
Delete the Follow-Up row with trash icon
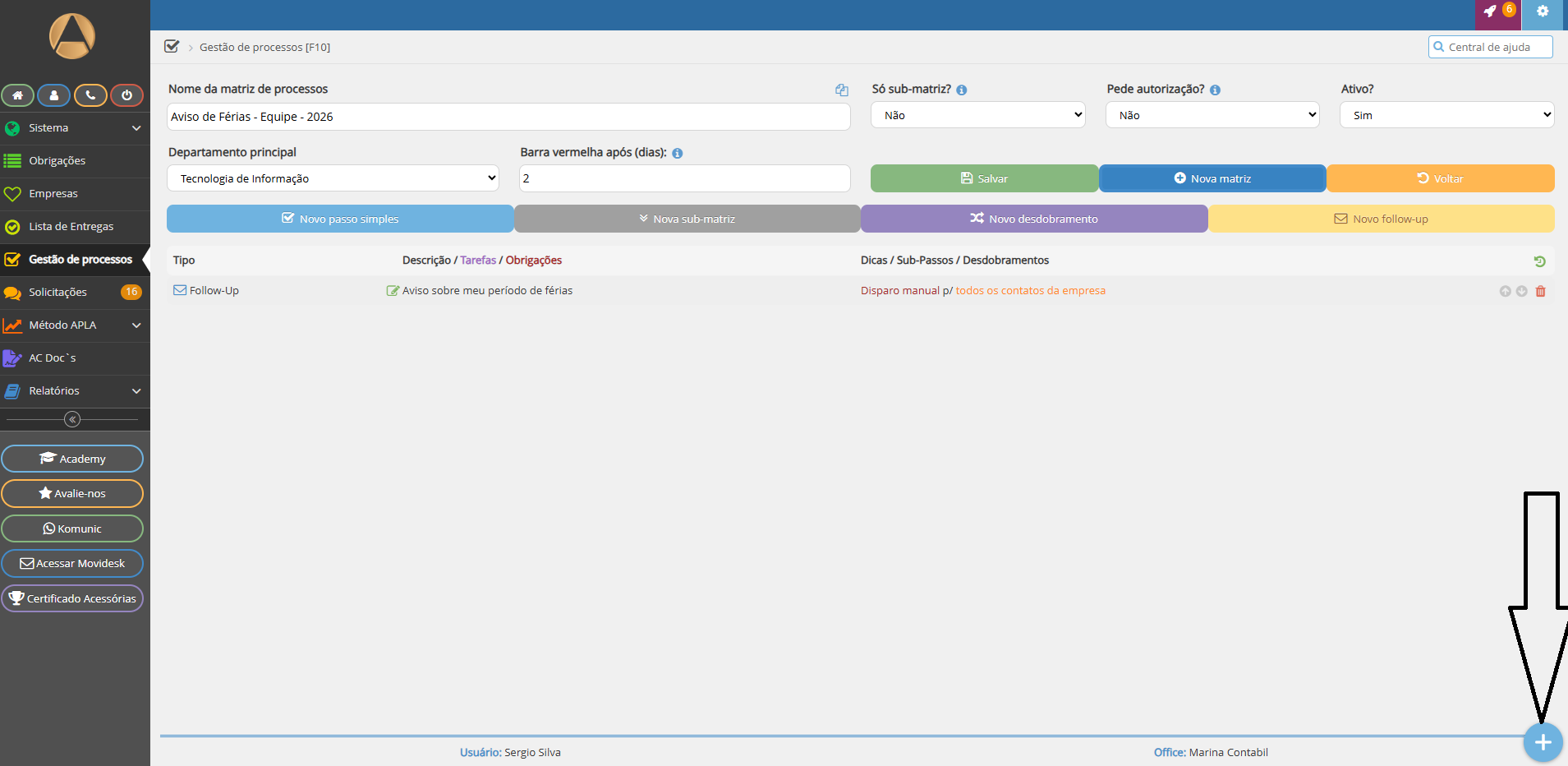point(1540,291)
